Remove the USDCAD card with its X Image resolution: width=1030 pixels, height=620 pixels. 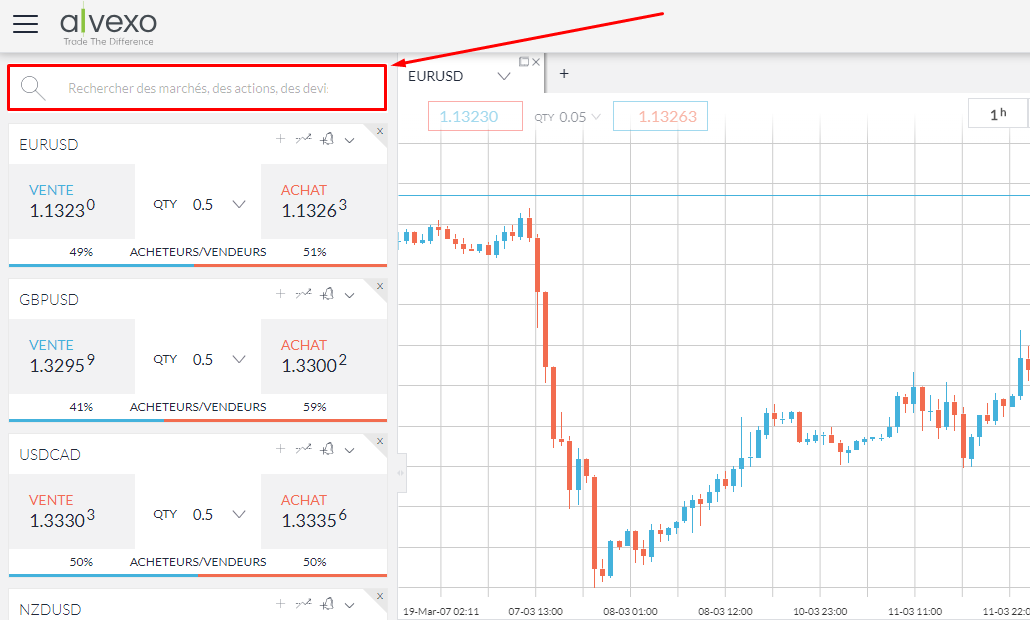380,441
